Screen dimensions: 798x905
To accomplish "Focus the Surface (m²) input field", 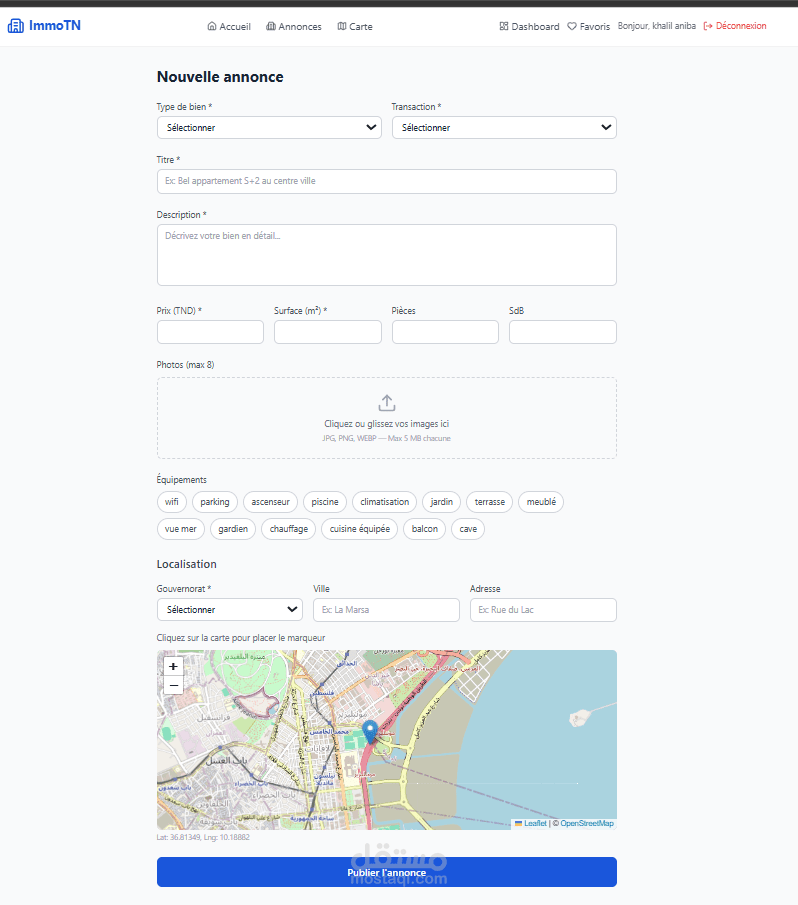I will pyautogui.click(x=328, y=332).
